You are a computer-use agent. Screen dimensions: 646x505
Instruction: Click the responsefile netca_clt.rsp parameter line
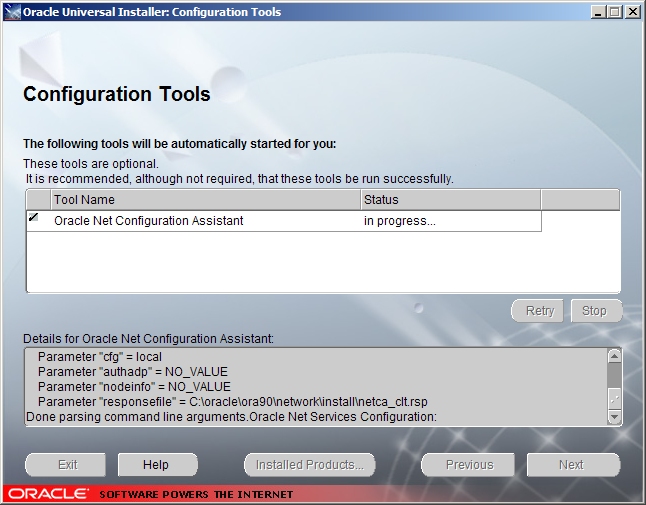[x=233, y=402]
